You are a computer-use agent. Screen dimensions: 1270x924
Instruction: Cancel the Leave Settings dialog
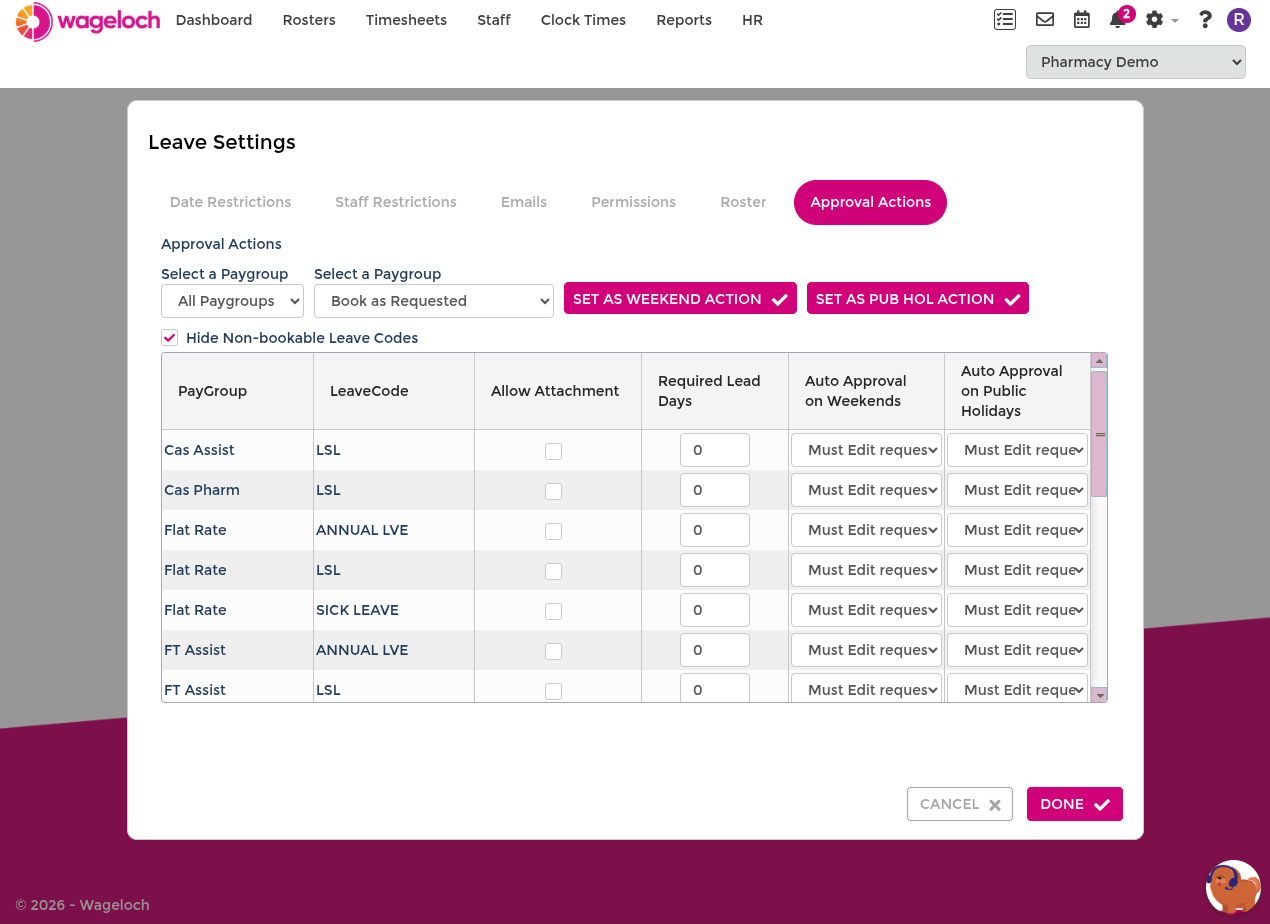point(960,804)
